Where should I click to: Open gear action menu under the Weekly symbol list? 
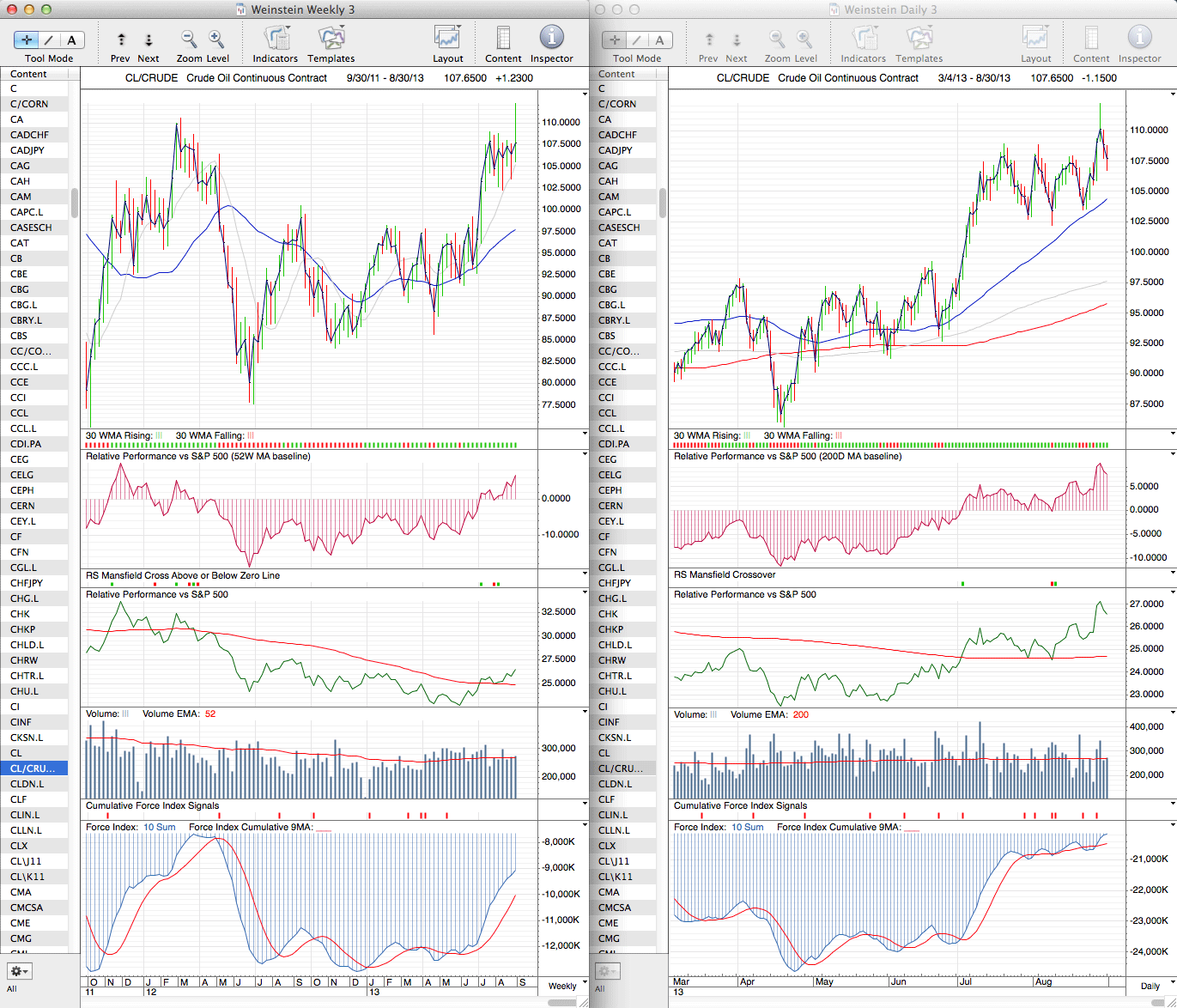tap(19, 971)
